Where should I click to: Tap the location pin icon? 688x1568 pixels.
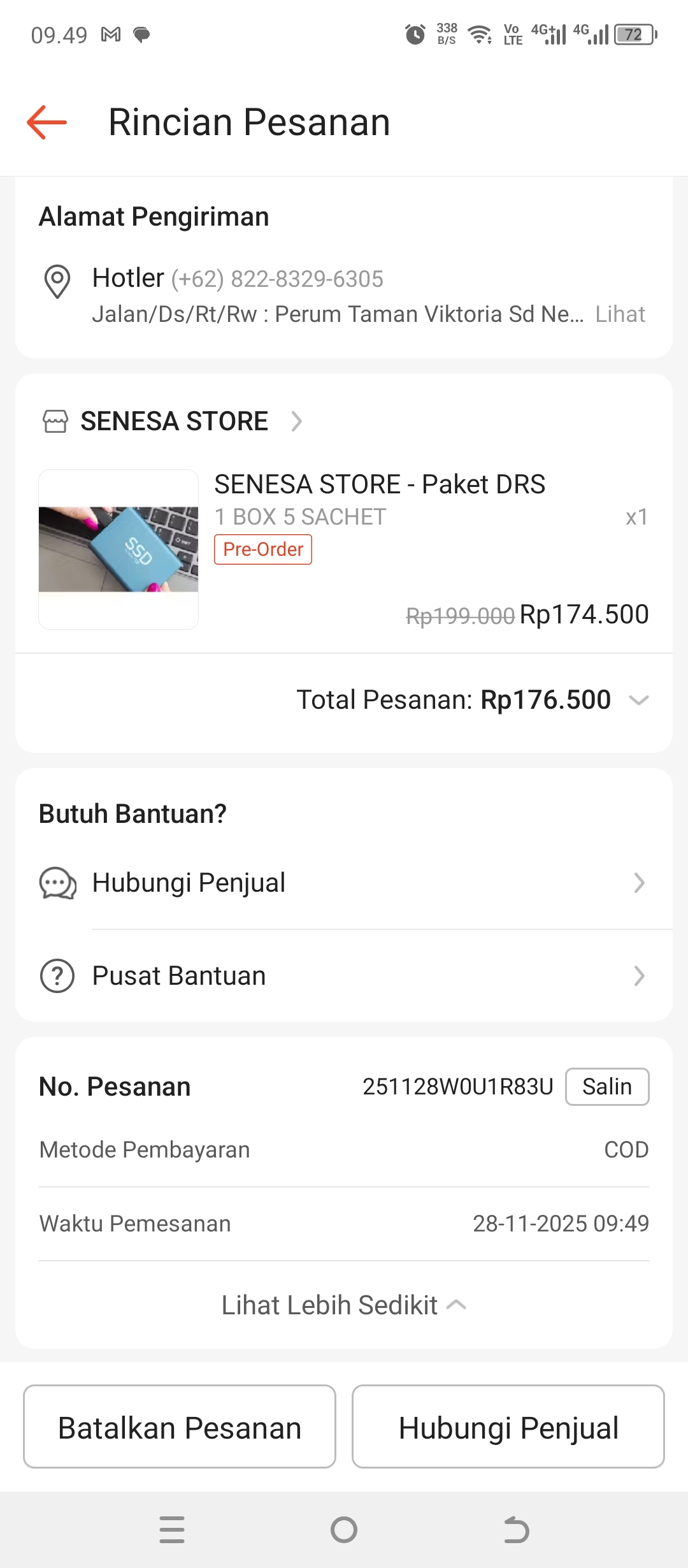coord(57,280)
